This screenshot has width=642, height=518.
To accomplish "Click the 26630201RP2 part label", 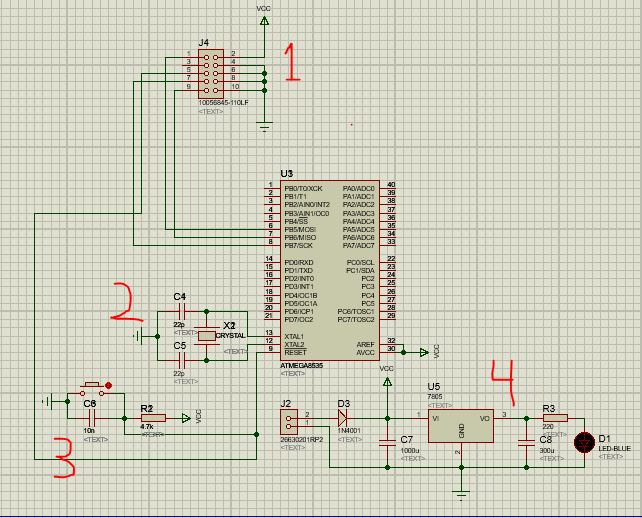I will [x=302, y=440].
